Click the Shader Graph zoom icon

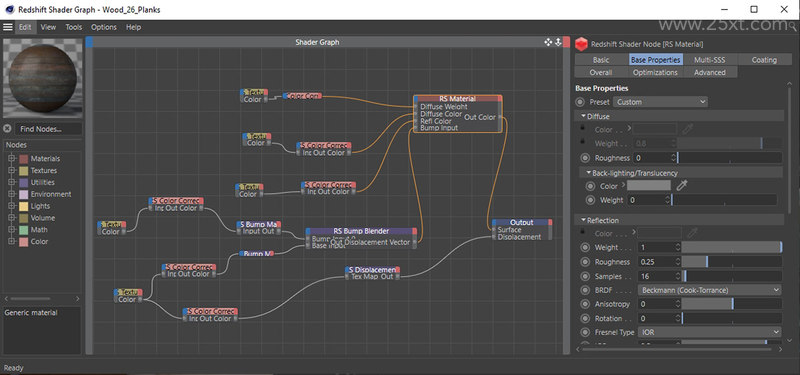(x=558, y=42)
